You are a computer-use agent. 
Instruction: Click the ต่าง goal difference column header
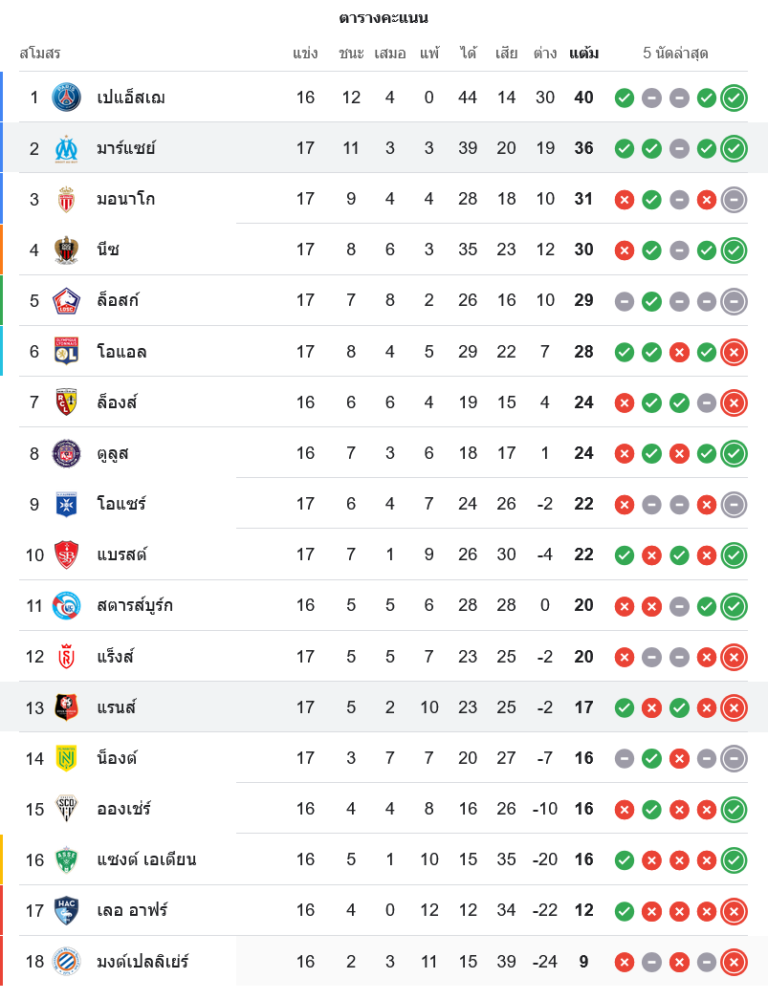click(x=545, y=53)
